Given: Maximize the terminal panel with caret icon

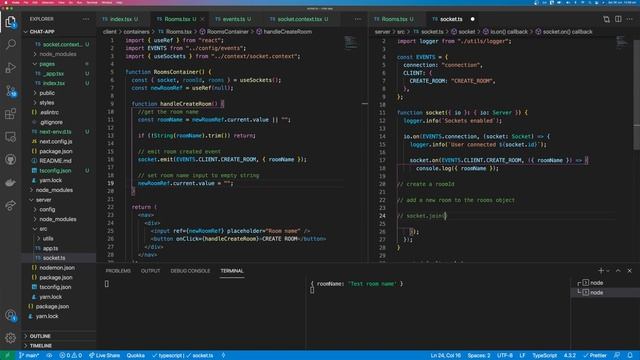Looking at the screenshot, I should [618, 271].
